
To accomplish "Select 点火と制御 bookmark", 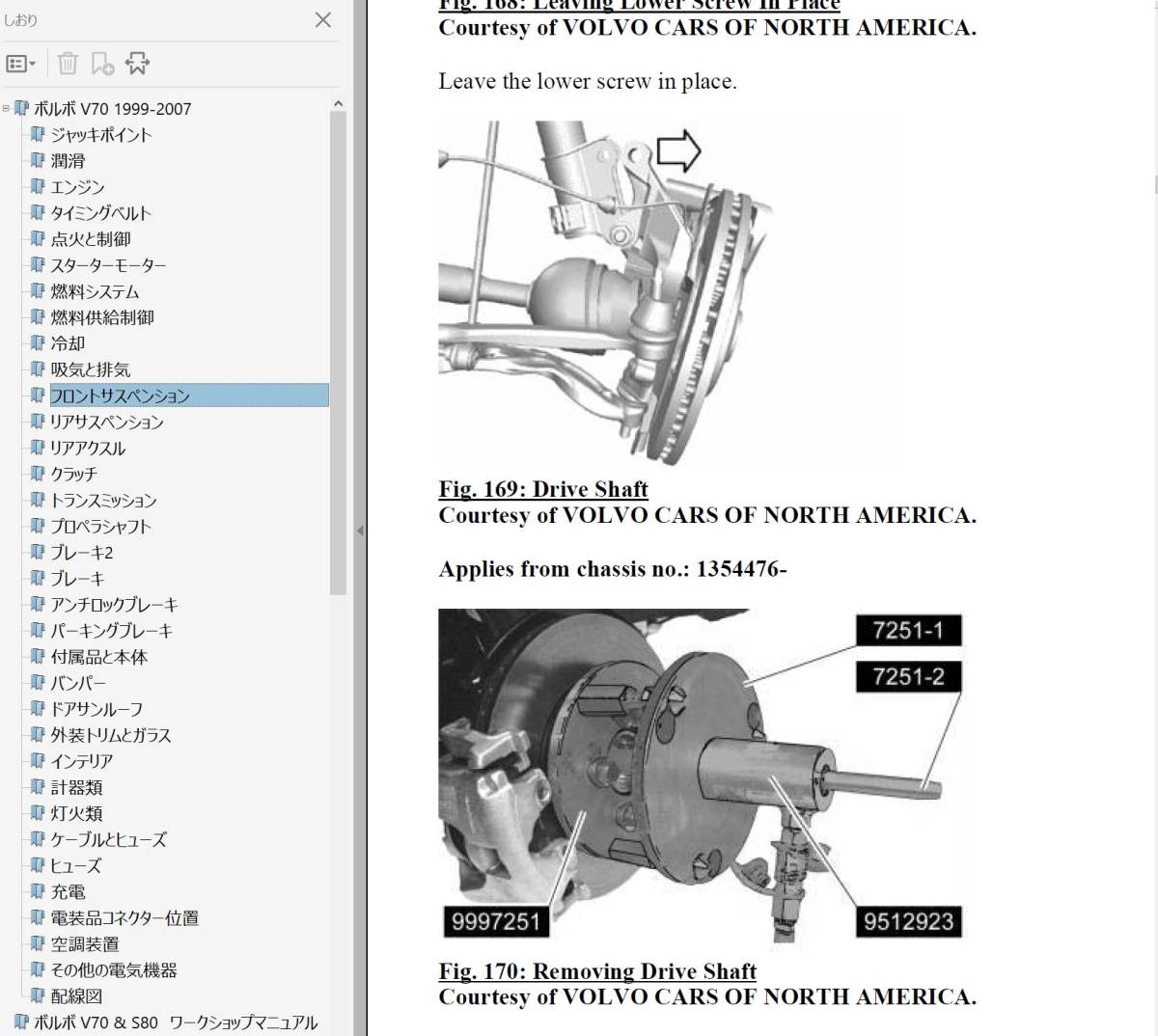I will click(x=90, y=239).
